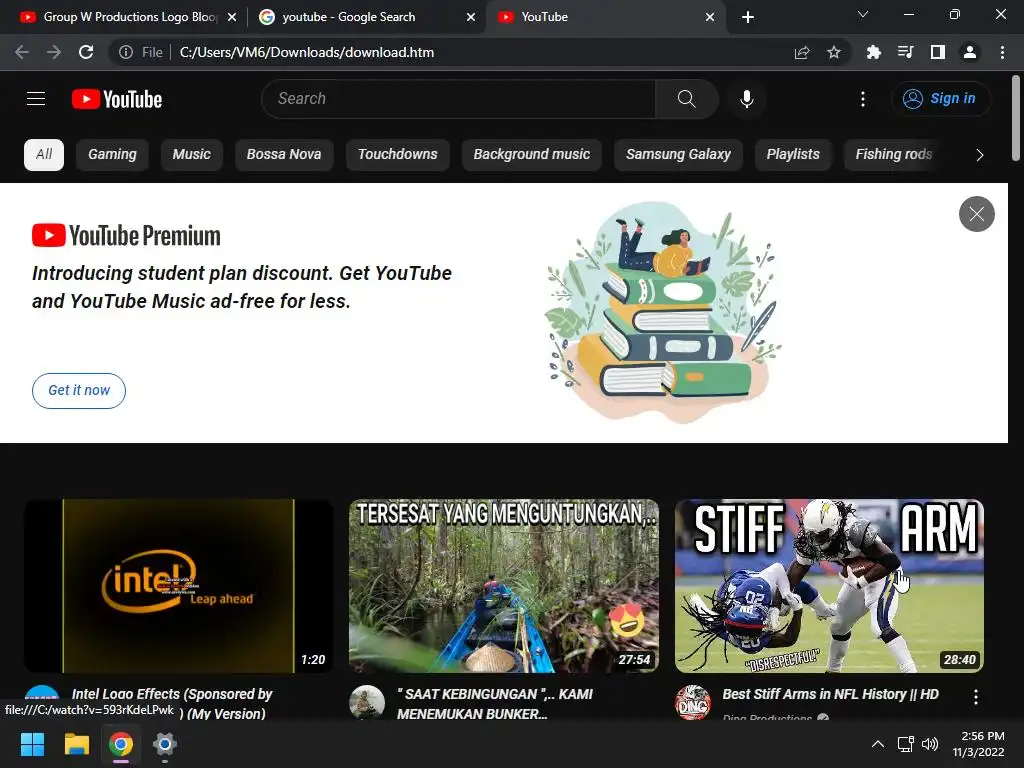Image resolution: width=1024 pixels, height=768 pixels.
Task: Select the Gaming filter chip
Action: click(x=112, y=155)
